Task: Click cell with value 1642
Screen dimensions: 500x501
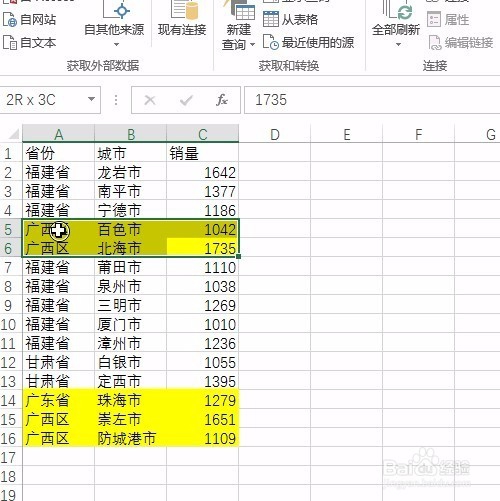Action: click(203, 172)
